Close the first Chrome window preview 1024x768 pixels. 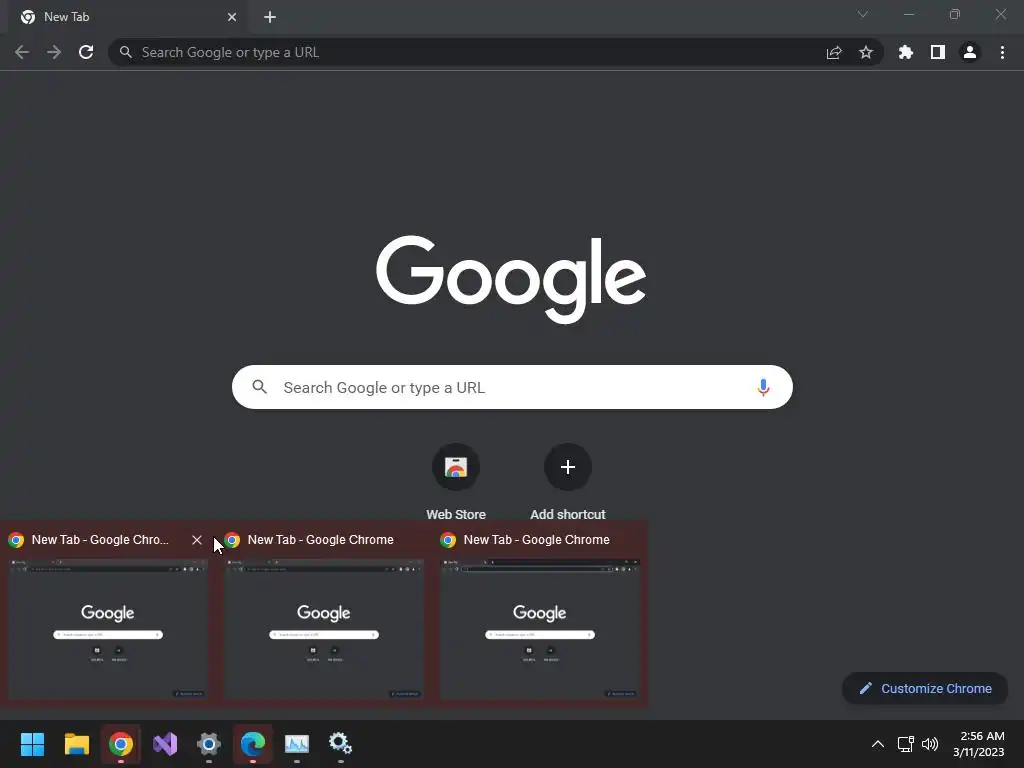(197, 539)
